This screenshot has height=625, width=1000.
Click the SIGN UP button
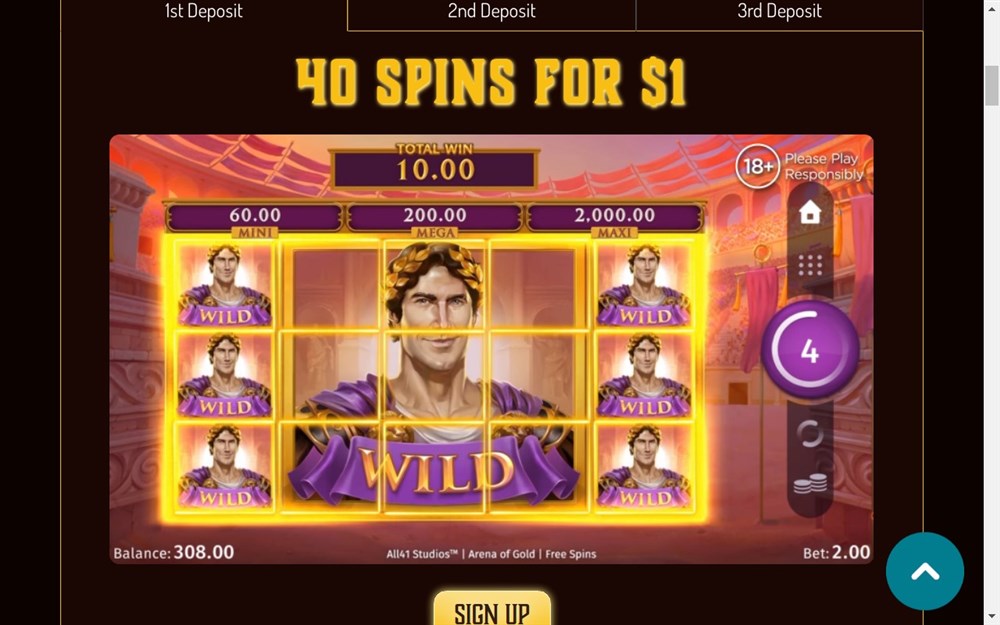tap(492, 610)
